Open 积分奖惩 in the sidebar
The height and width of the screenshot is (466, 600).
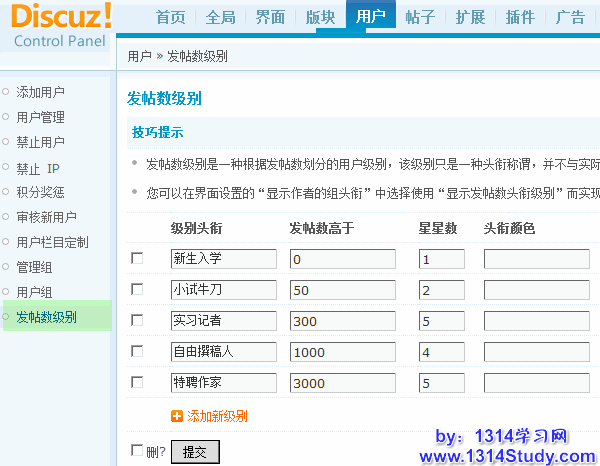click(41, 192)
